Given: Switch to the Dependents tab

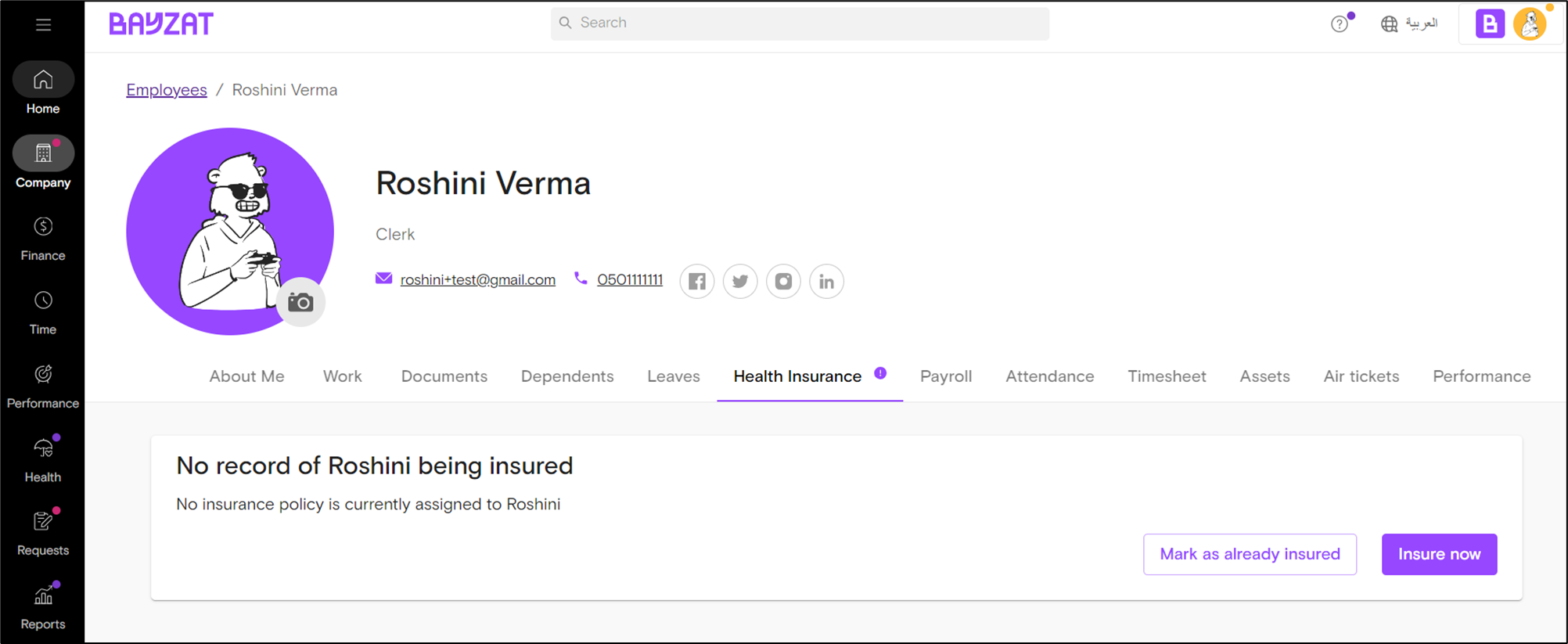Looking at the screenshot, I should click(x=567, y=376).
